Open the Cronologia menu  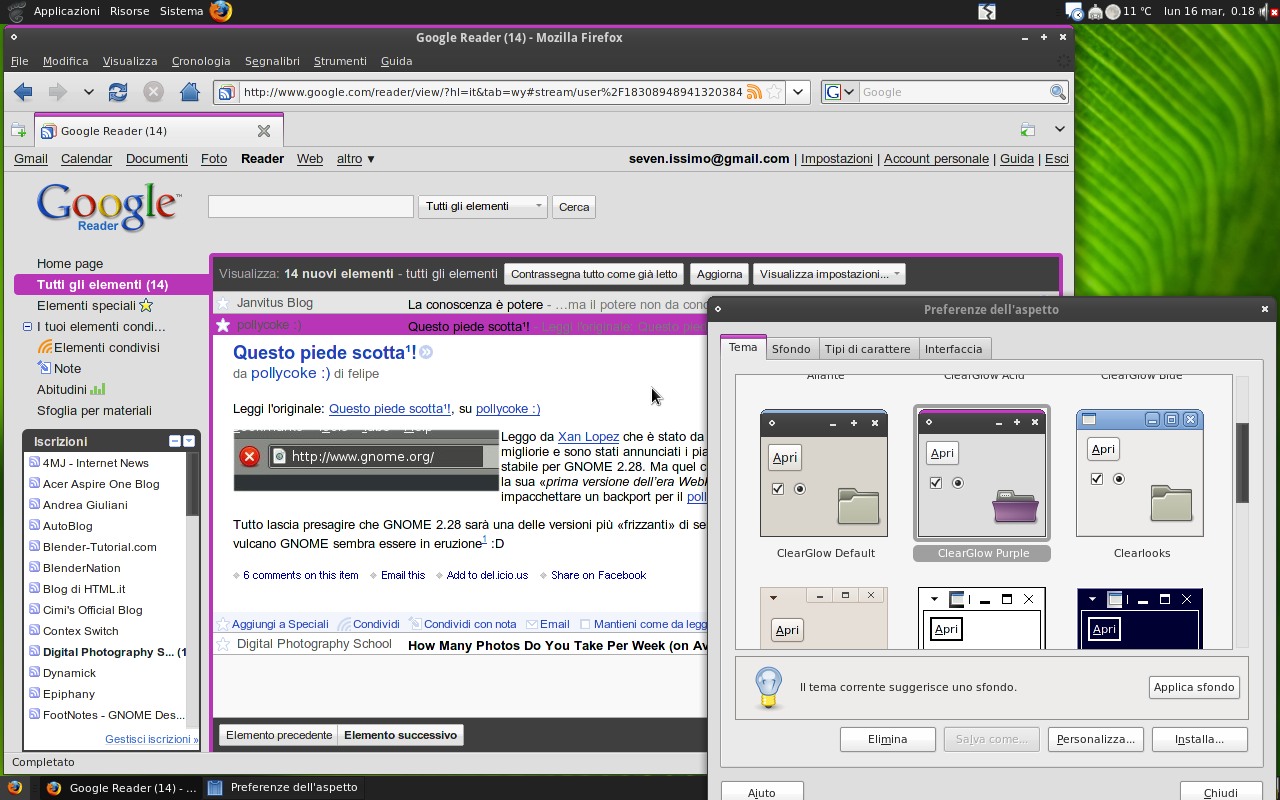coord(201,61)
